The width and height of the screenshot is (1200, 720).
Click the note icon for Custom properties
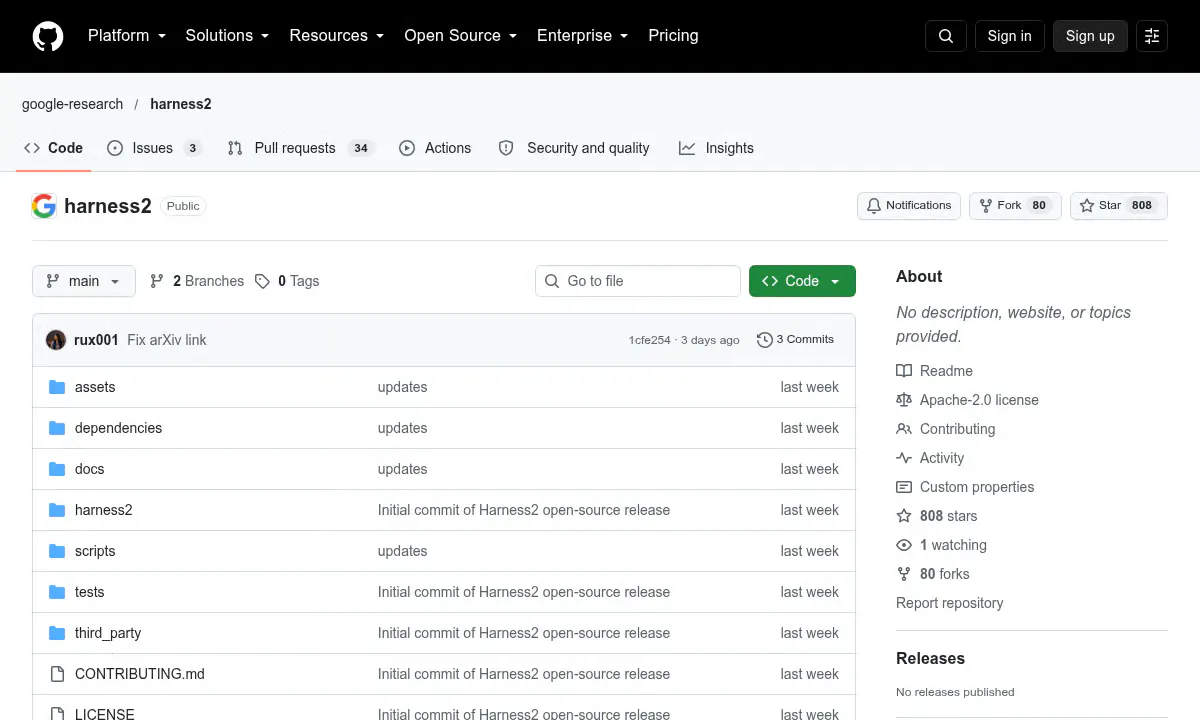[904, 487]
